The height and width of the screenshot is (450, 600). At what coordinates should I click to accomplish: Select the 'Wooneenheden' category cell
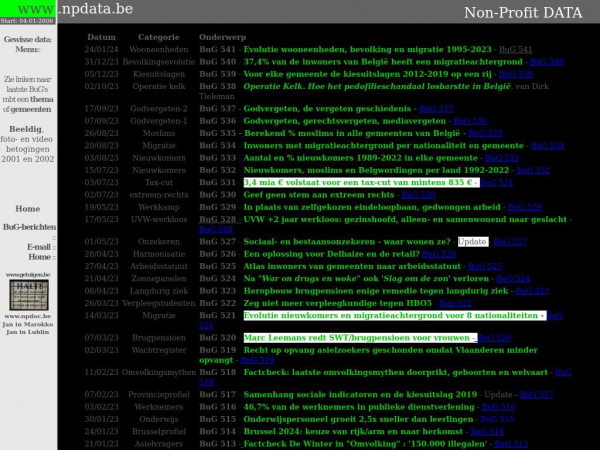pos(159,49)
